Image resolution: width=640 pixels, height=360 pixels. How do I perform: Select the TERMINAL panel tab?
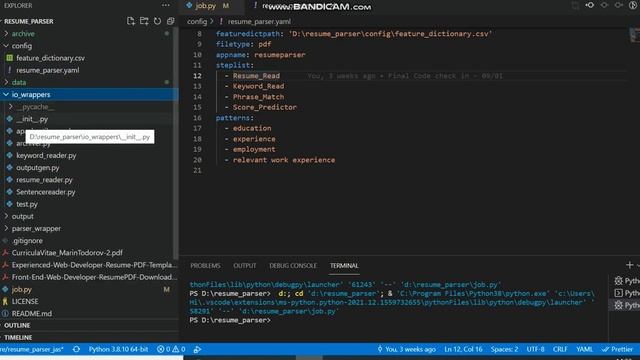(x=344, y=266)
